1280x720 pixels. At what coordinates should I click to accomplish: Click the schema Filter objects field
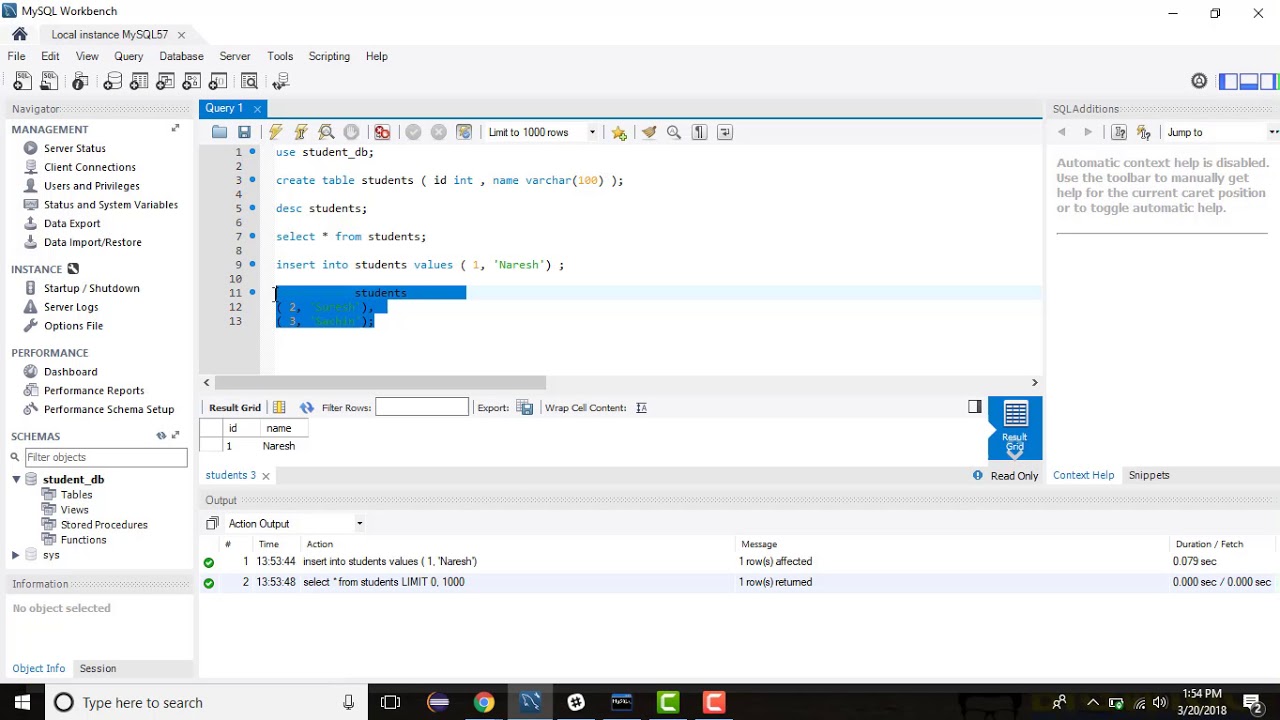pos(105,457)
